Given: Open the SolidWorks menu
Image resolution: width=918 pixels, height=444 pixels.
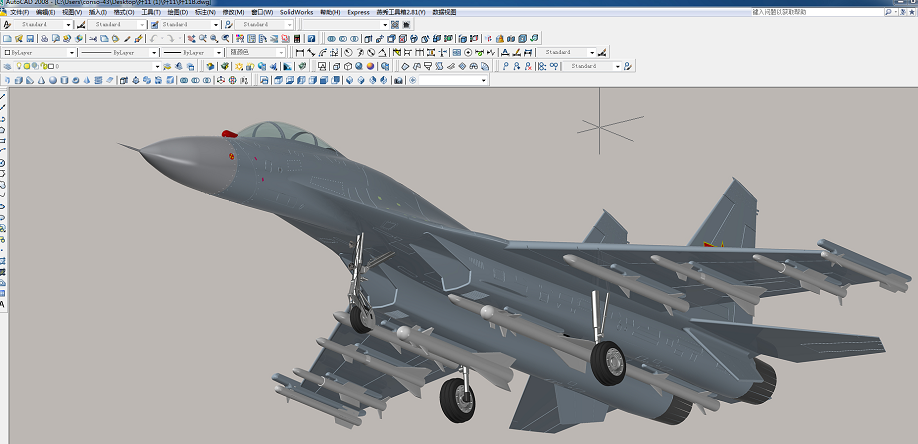Looking at the screenshot, I should [x=295, y=12].
